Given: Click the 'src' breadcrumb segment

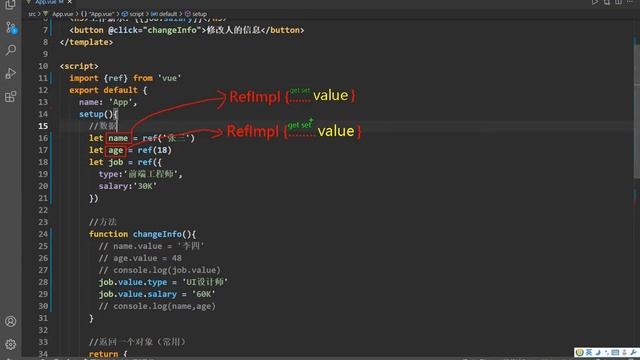Looking at the screenshot, I should click(32, 14).
